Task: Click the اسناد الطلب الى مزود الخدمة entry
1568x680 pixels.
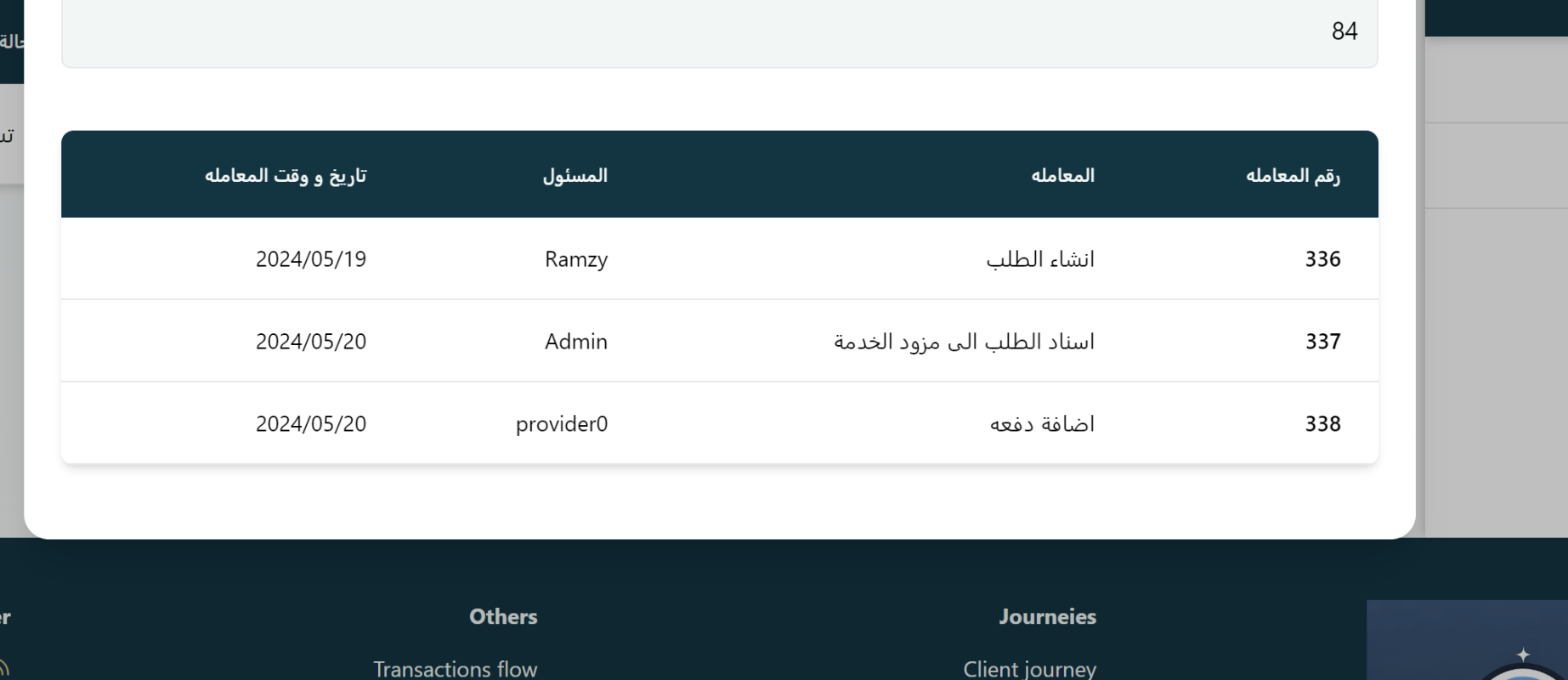Action: (x=964, y=342)
